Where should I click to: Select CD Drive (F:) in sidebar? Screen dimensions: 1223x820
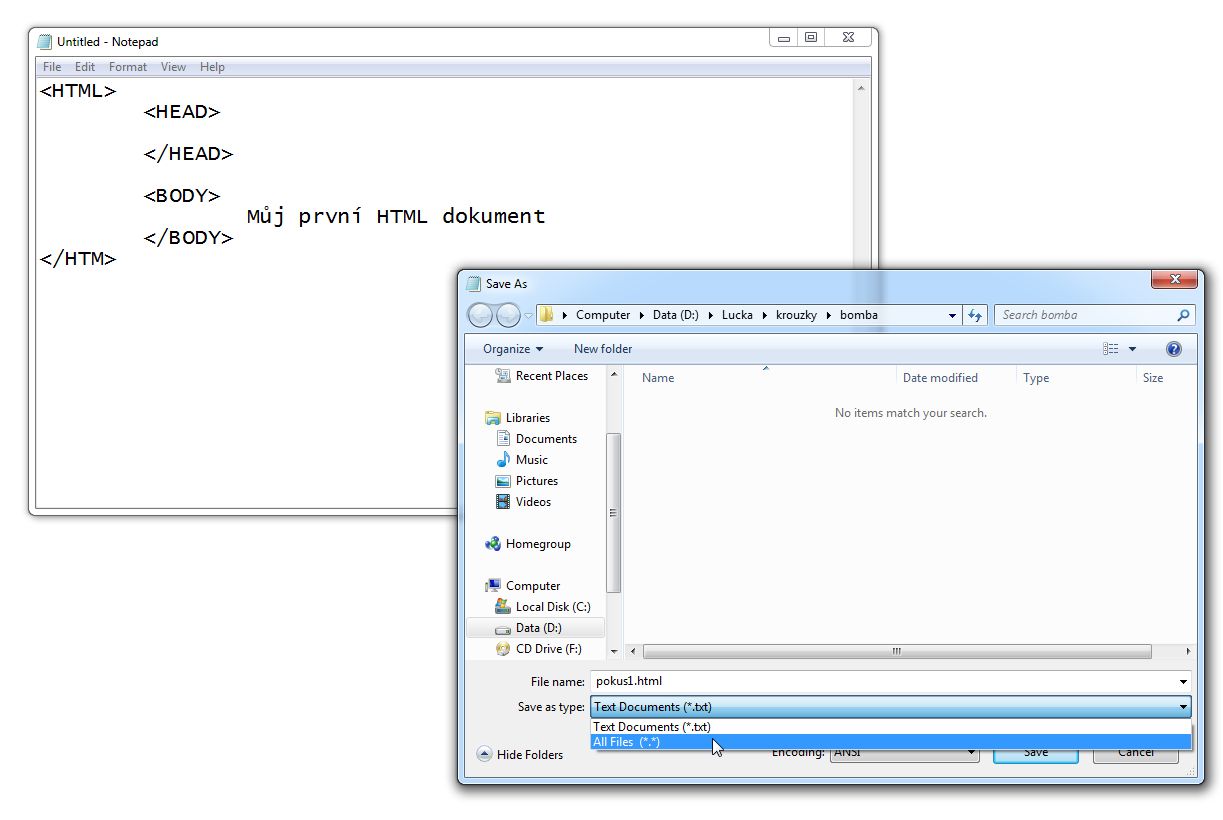point(548,649)
